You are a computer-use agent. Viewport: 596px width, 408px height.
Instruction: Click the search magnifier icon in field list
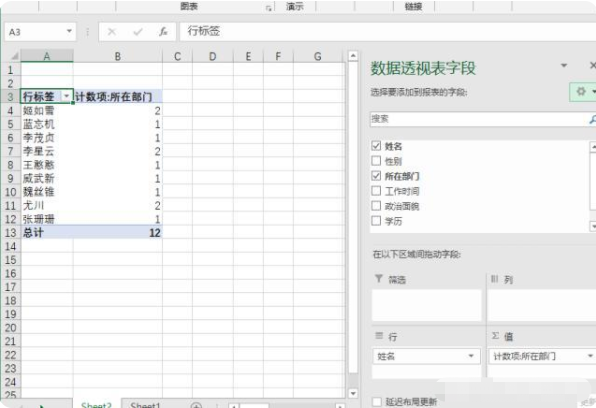(593, 119)
